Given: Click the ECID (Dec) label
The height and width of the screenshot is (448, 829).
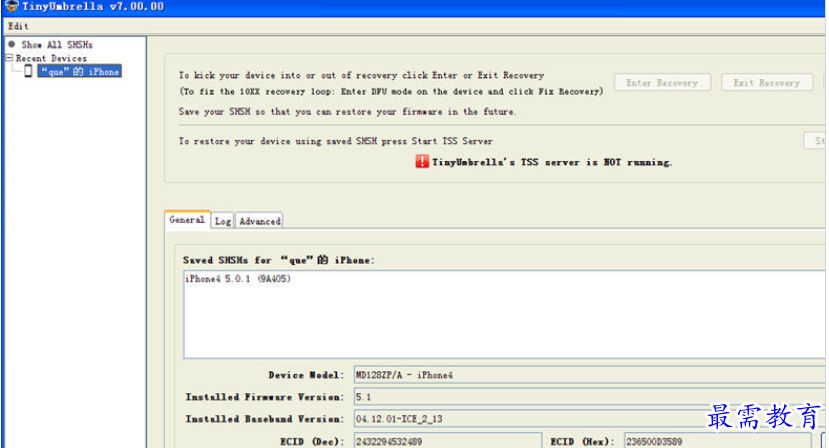Looking at the screenshot, I should (312, 441).
